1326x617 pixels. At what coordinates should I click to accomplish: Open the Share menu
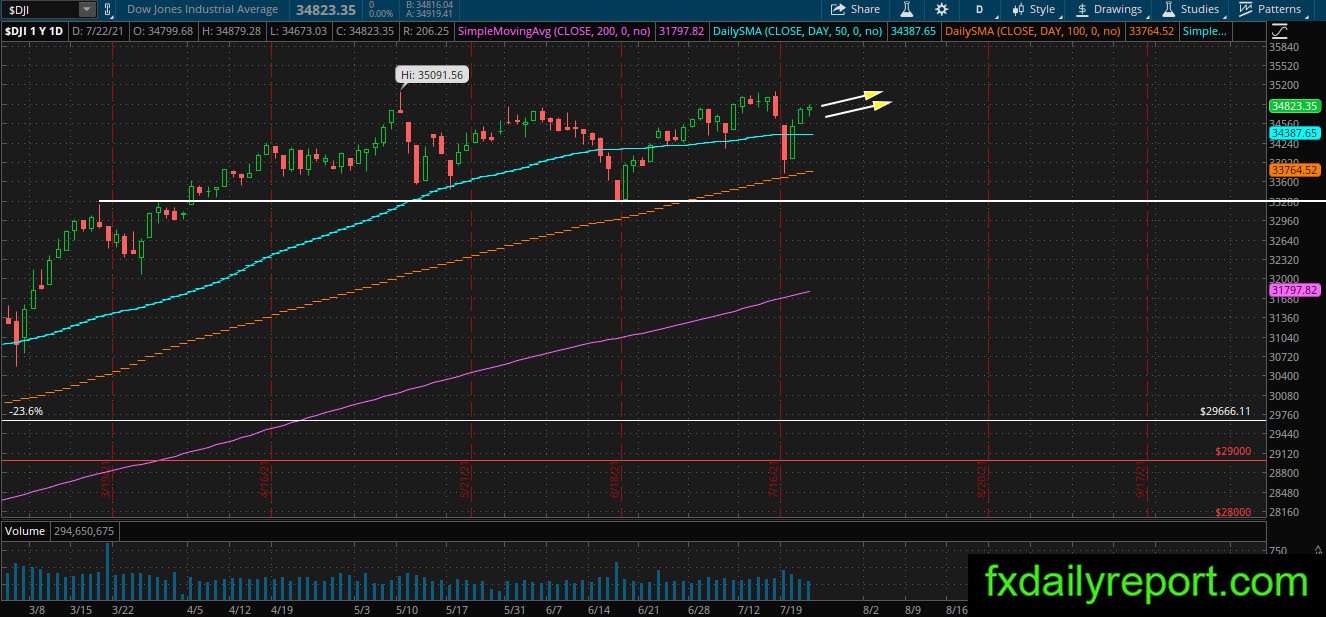tap(856, 9)
